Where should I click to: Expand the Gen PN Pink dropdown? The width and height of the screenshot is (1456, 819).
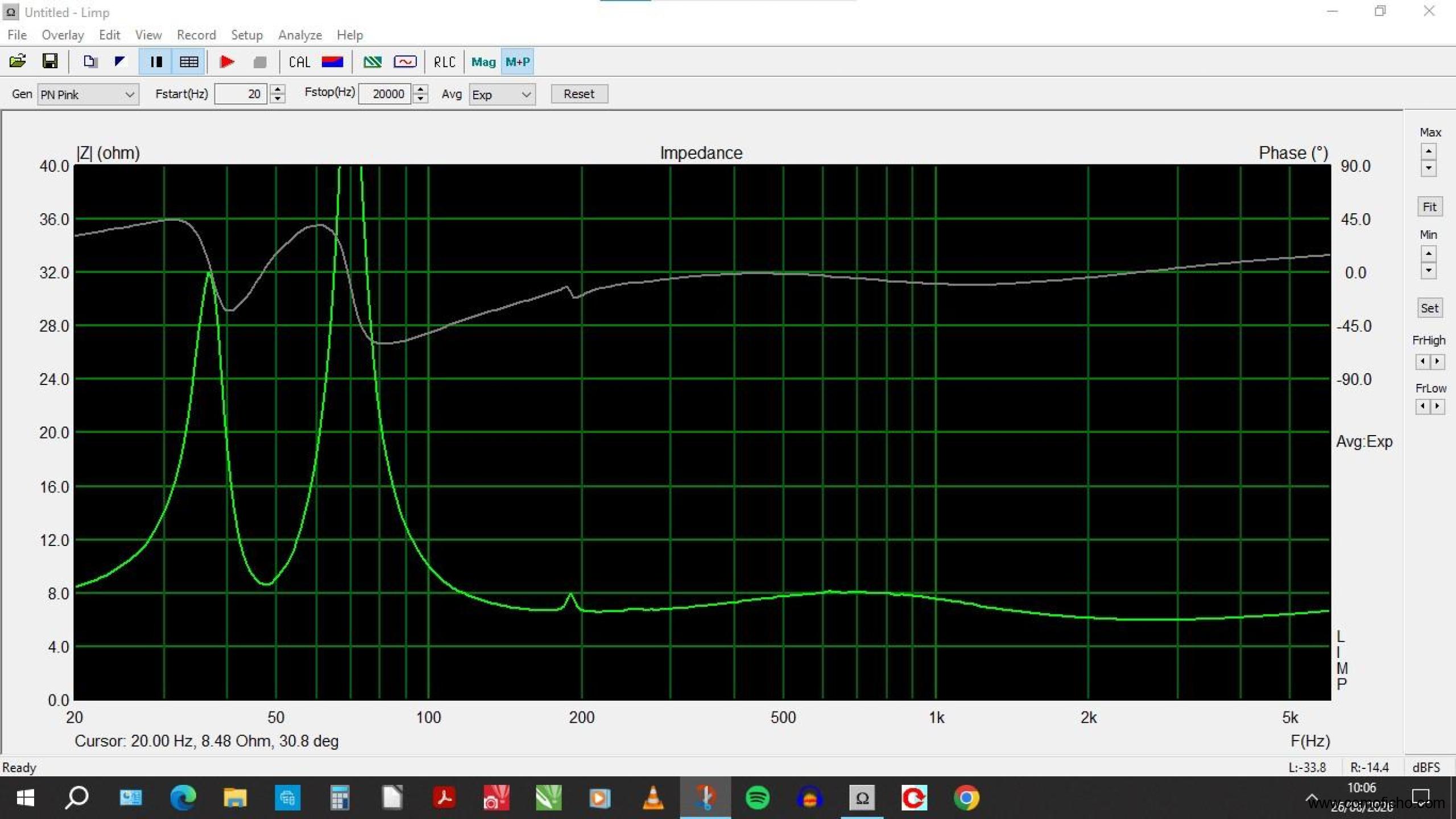pos(88,94)
